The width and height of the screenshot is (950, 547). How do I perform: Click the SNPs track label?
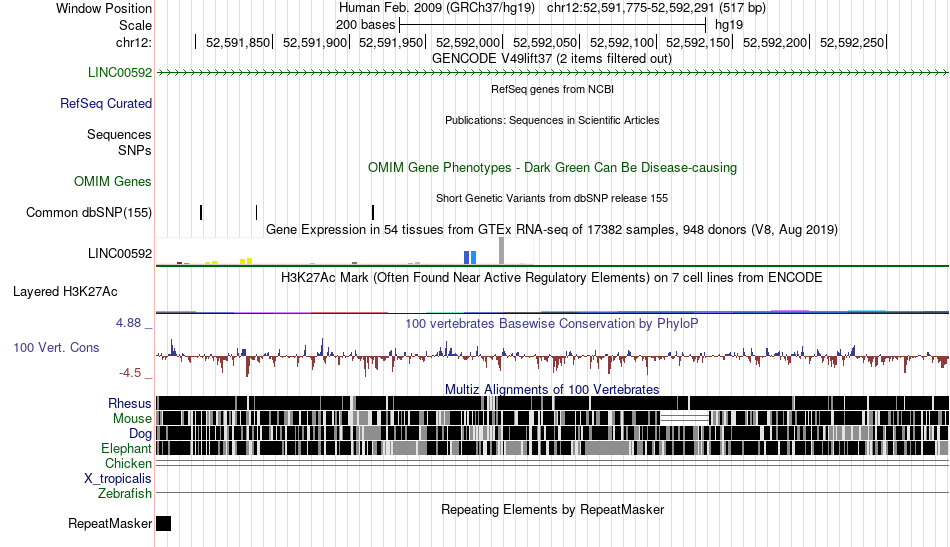pyautogui.click(x=135, y=150)
